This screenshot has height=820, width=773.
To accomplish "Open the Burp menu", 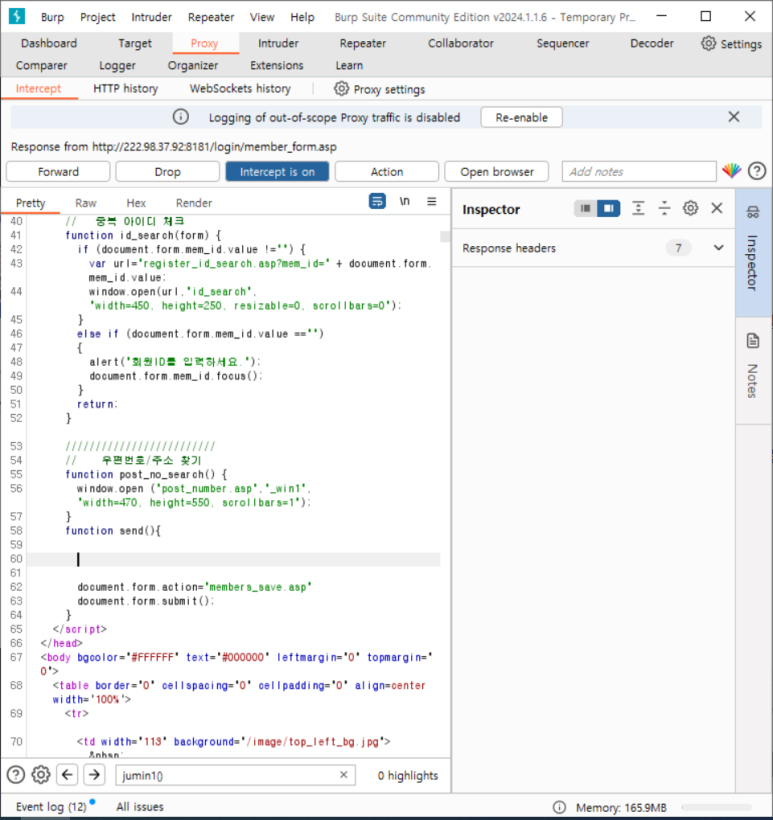I will (x=52, y=17).
